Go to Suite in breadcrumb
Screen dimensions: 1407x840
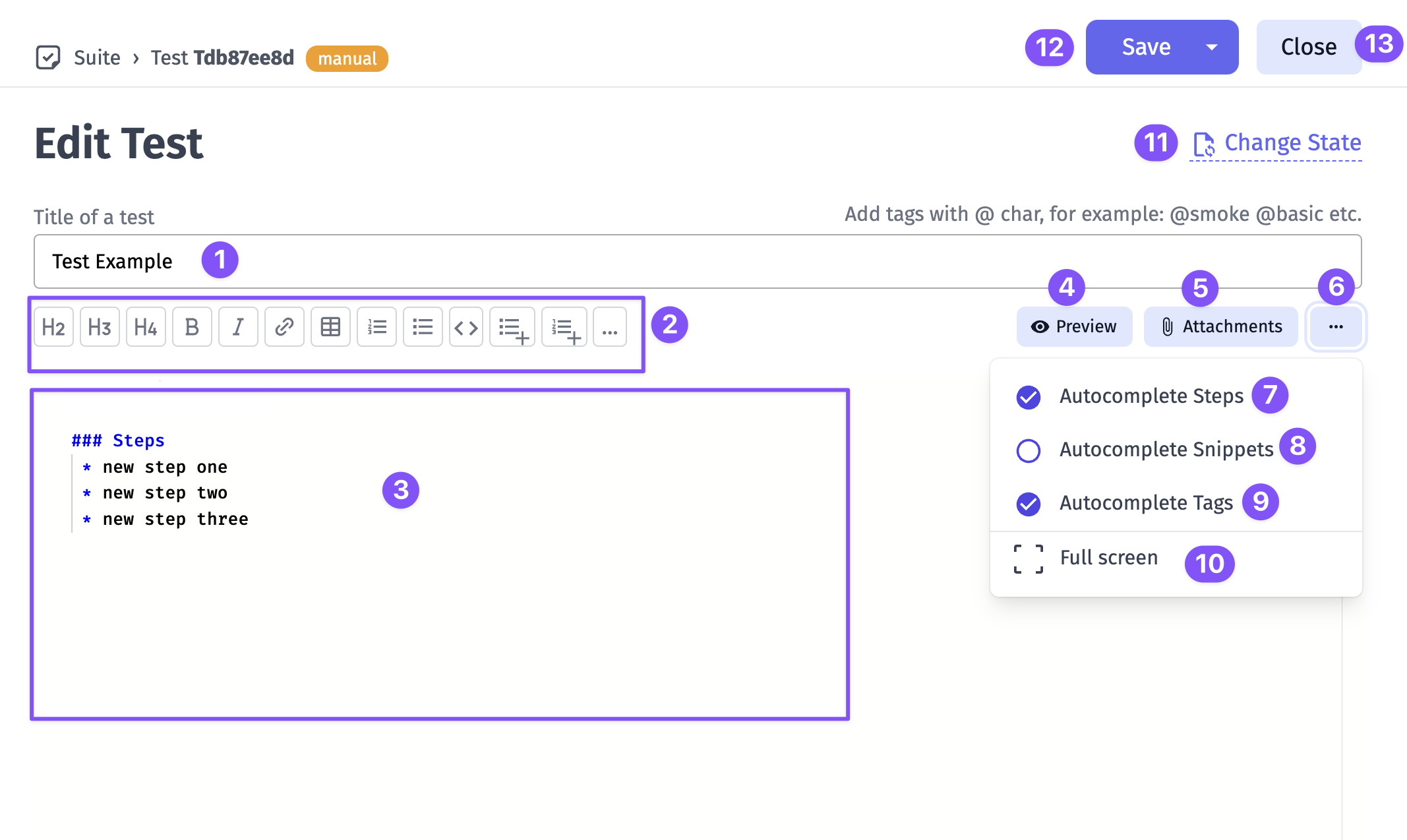[97, 58]
